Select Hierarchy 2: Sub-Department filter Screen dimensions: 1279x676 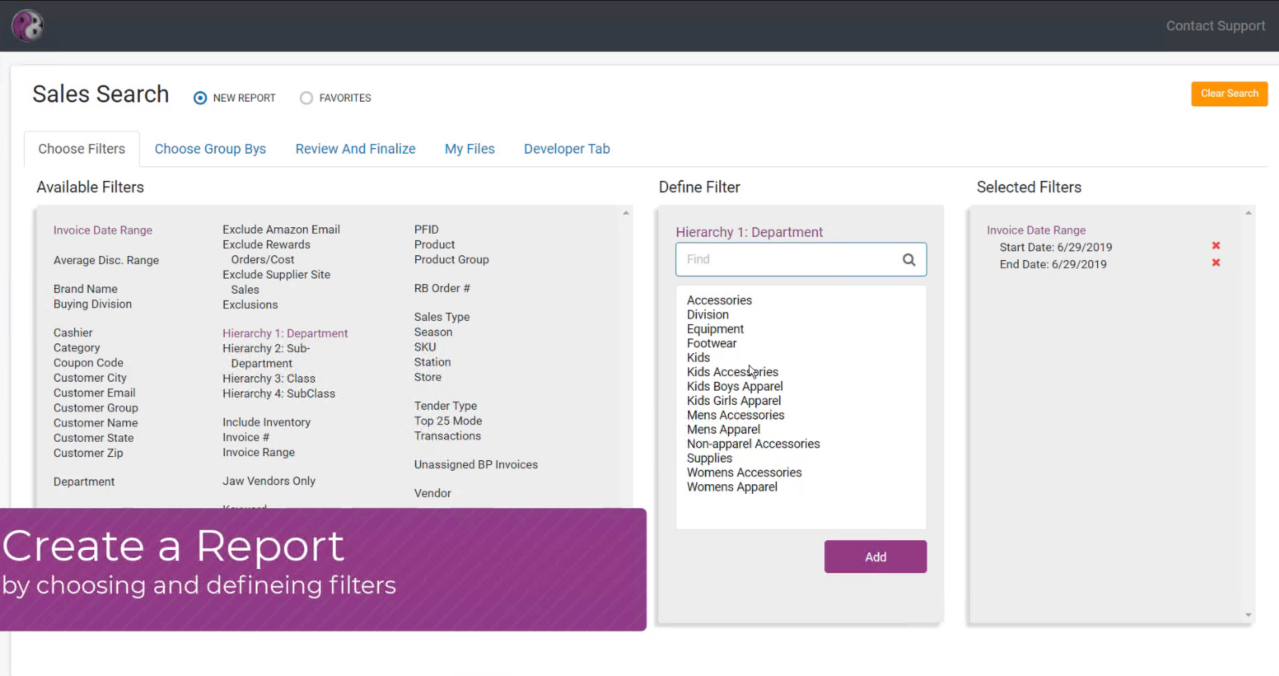(266, 356)
